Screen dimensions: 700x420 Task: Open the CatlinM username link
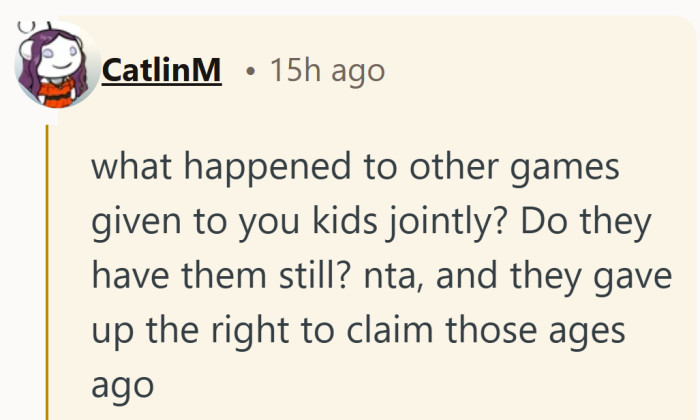[x=162, y=72]
